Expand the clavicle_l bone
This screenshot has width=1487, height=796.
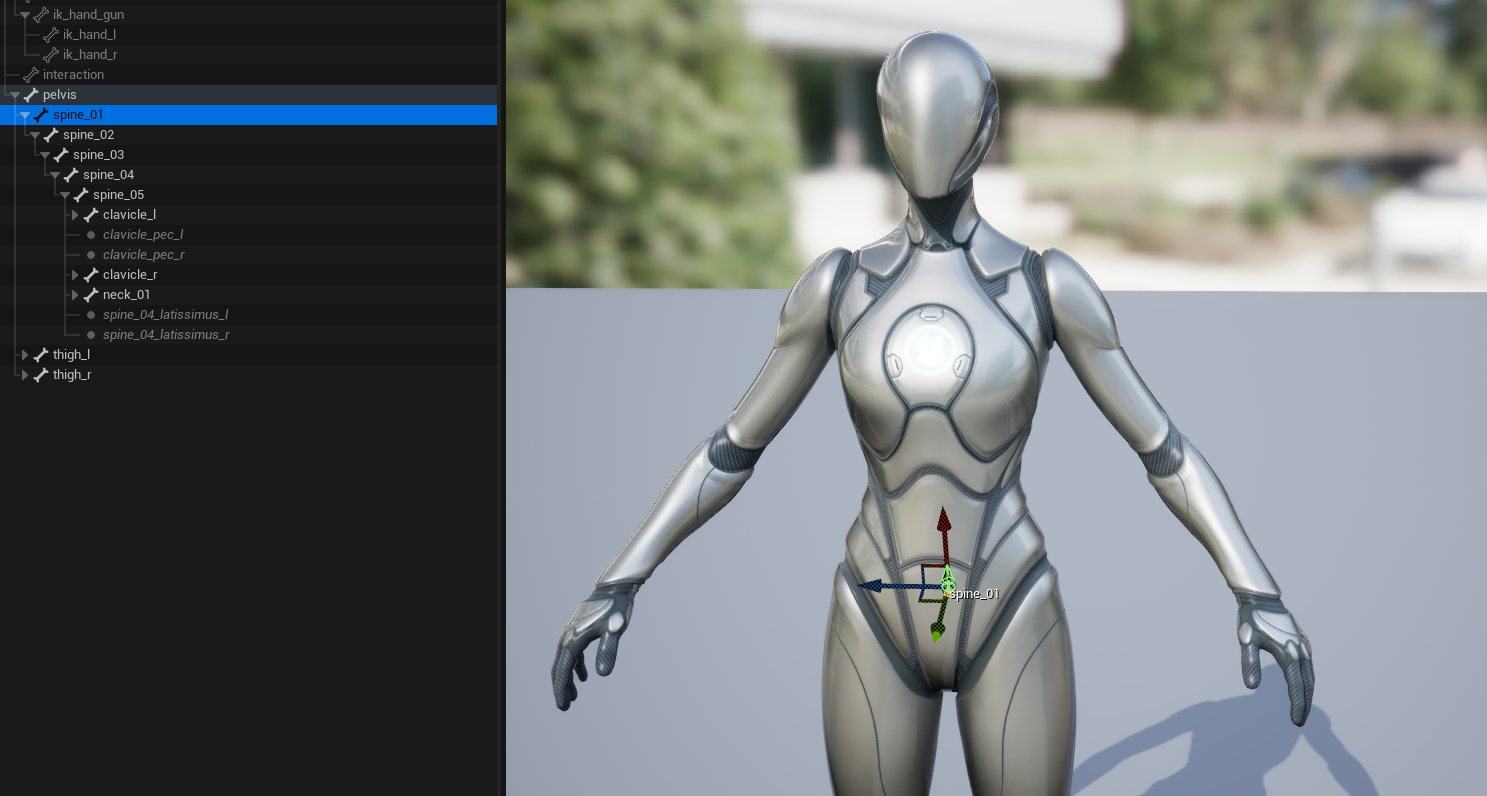tap(75, 215)
